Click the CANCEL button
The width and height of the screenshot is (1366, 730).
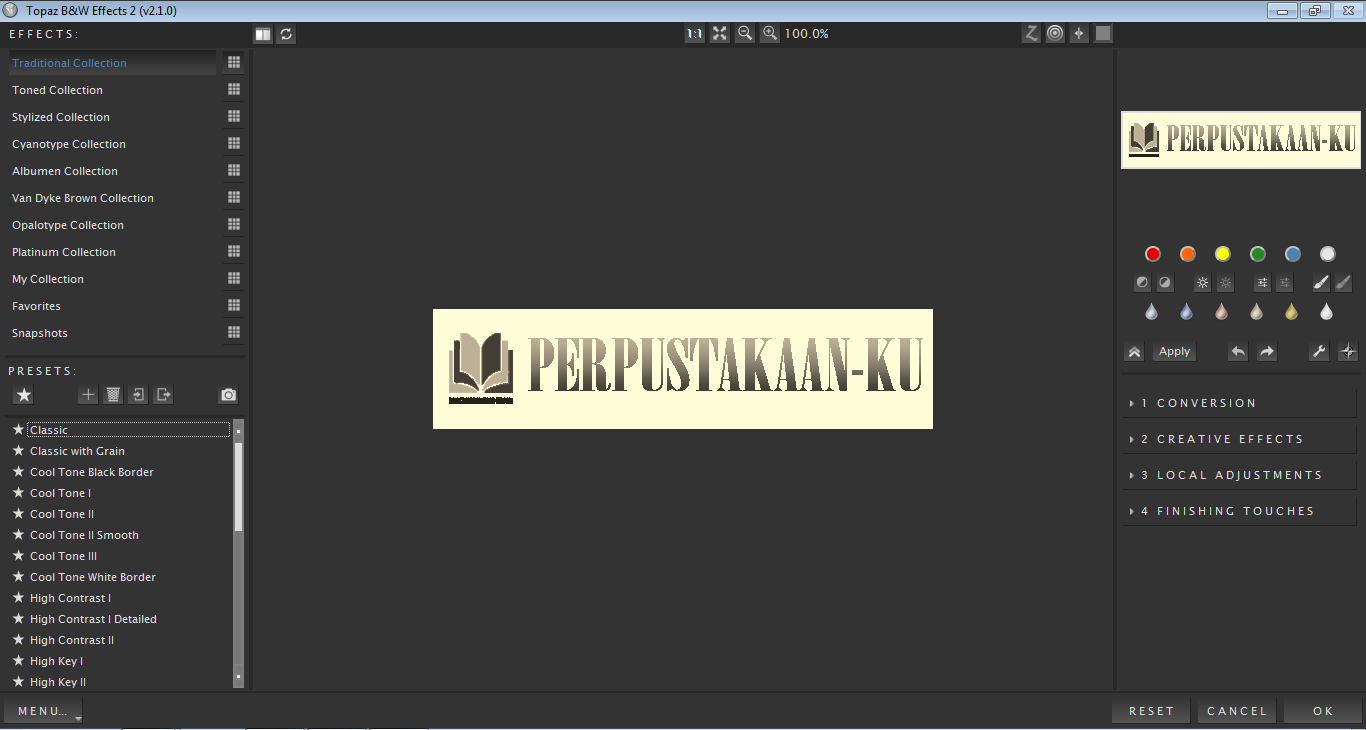tap(1237, 711)
